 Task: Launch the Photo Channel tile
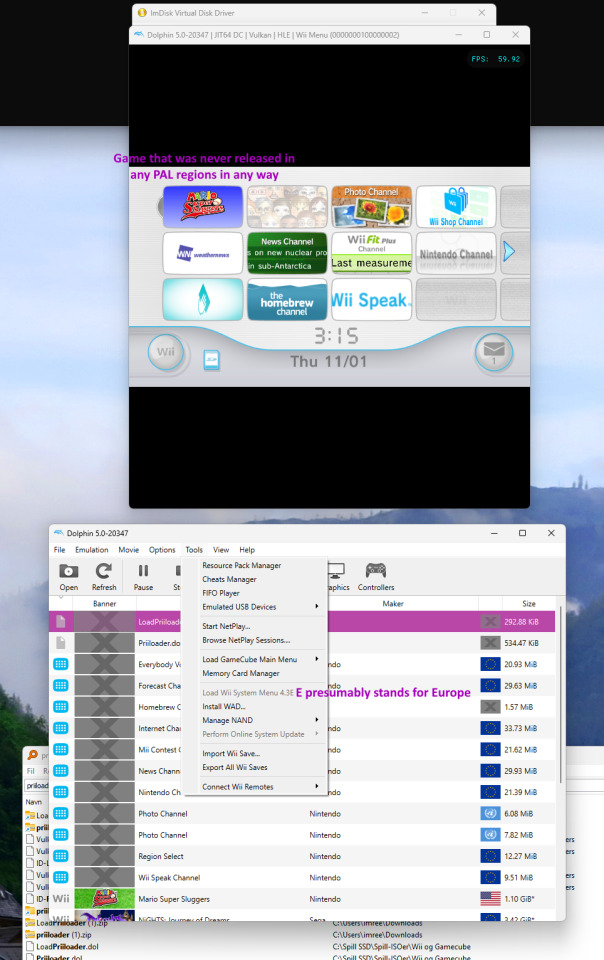click(x=371, y=206)
